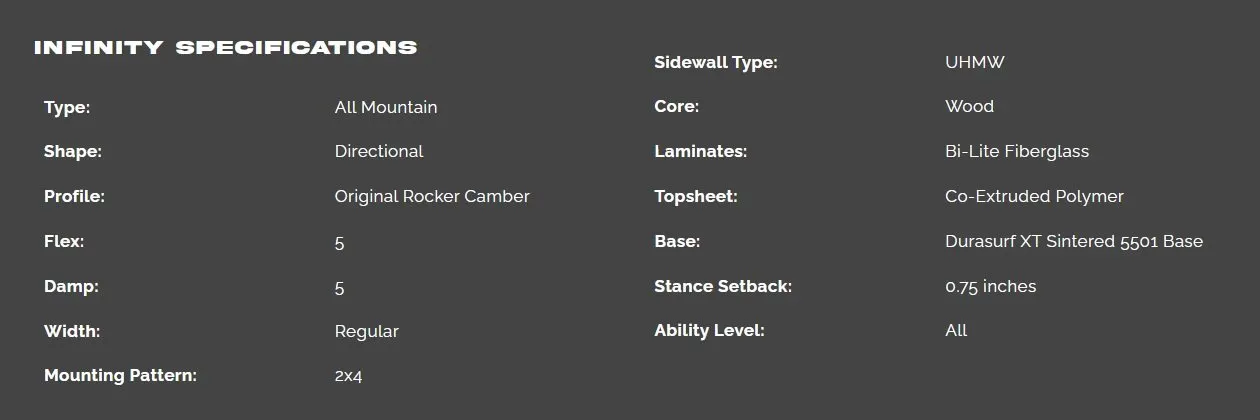Click the 0.75 inches setback value
This screenshot has width=1260, height=420.
click(x=990, y=287)
